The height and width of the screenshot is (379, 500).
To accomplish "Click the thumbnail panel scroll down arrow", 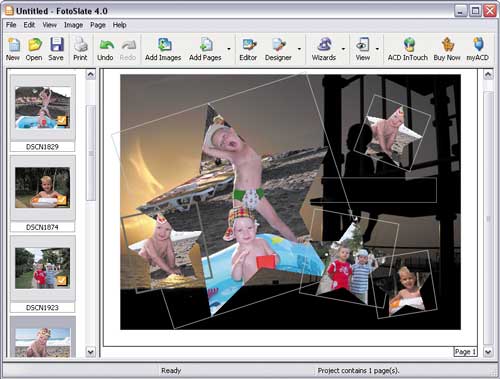I will pyautogui.click(x=91, y=352).
